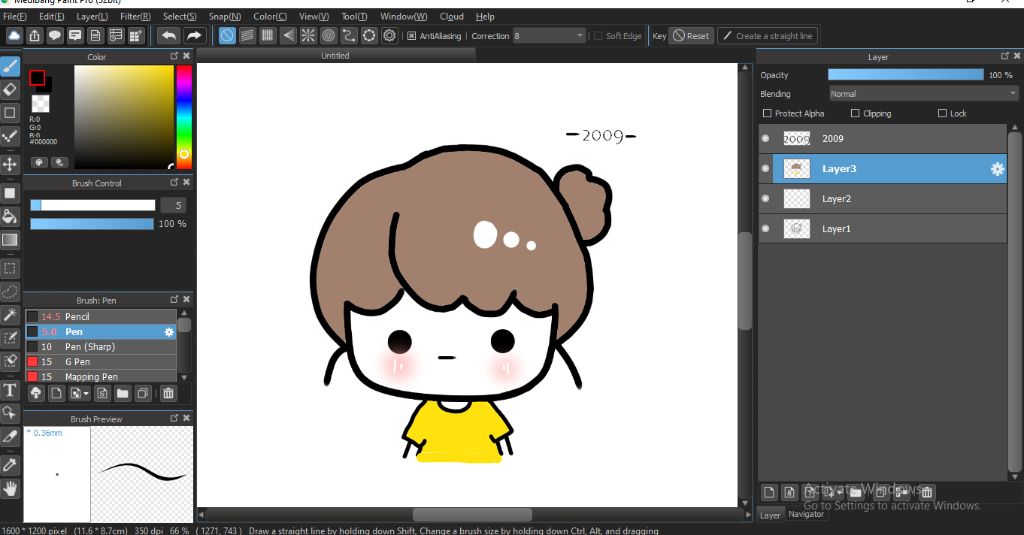Select the Pen (Sharp) brush
The image size is (1024, 535).
pos(101,347)
